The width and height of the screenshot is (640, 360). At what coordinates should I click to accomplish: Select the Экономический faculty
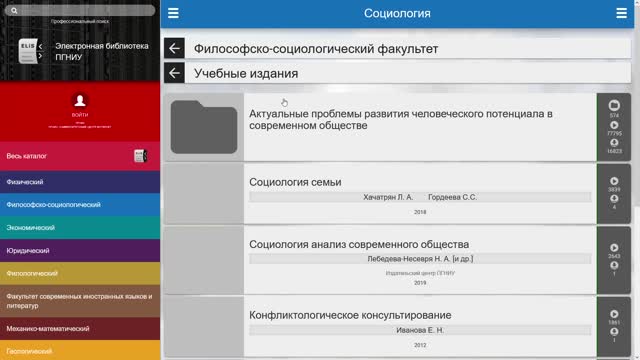coord(80,227)
